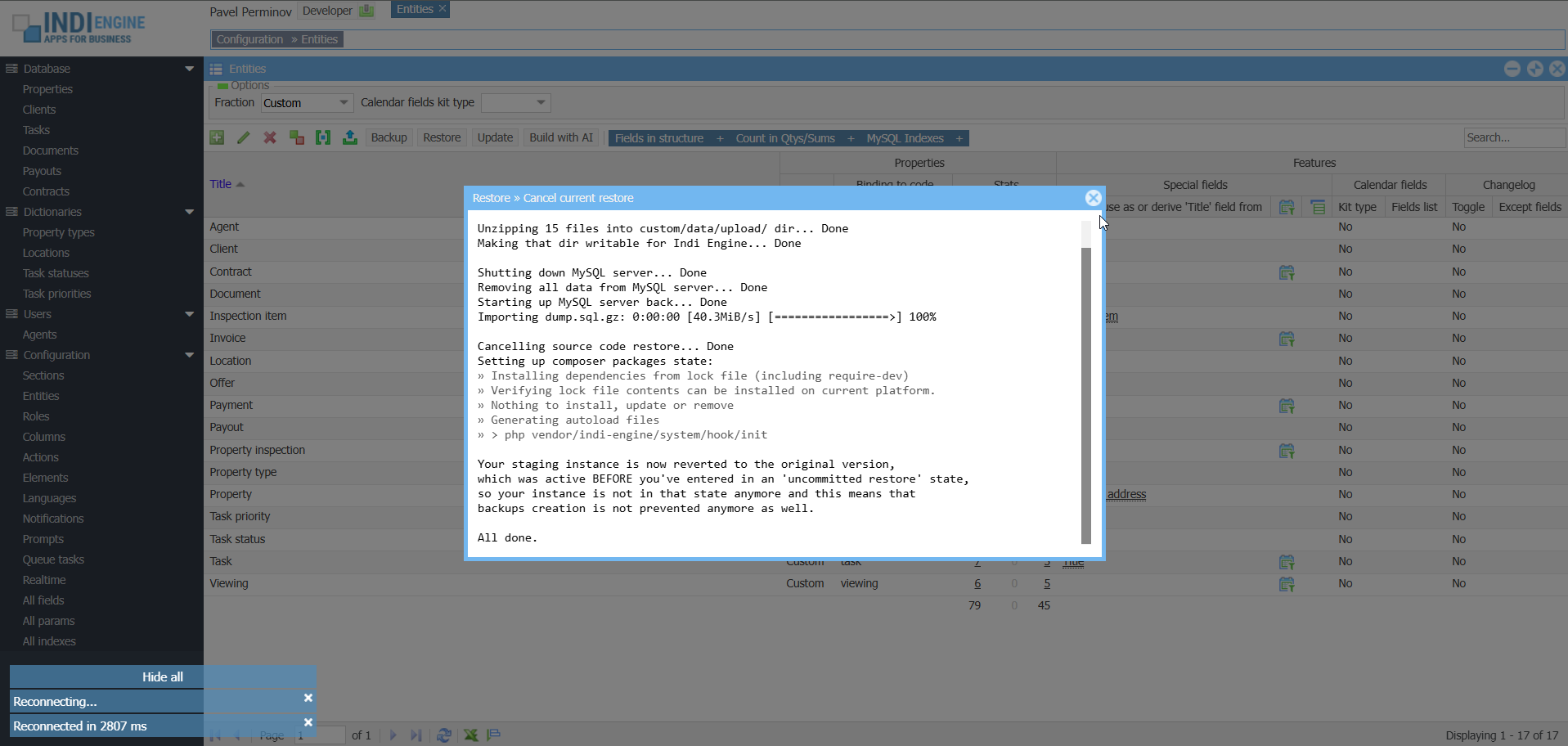Toggle the 'MySQL Indexes' filter
1568x746 pixels.
[914, 138]
